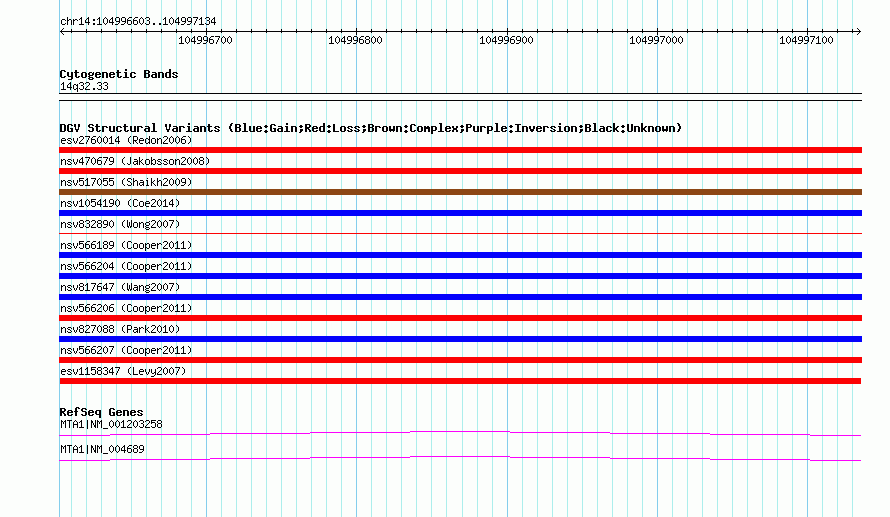Screen dimensions: 890x517
Task: Click the red nsv566207 (Cooper2011) bar
Action: pos(460,360)
